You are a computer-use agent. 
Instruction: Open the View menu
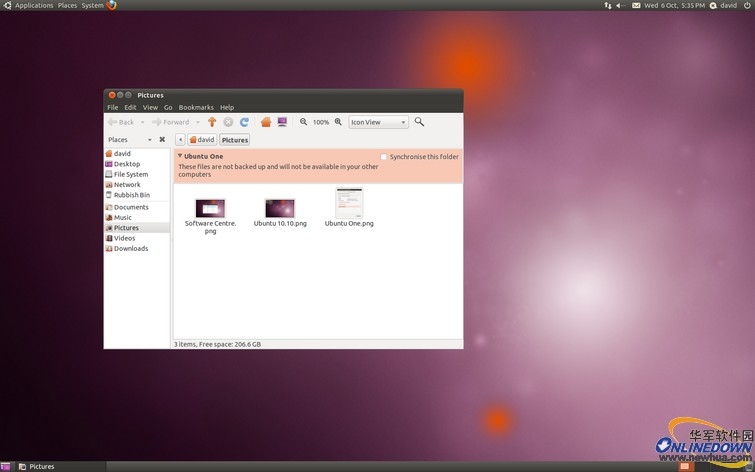(150, 107)
